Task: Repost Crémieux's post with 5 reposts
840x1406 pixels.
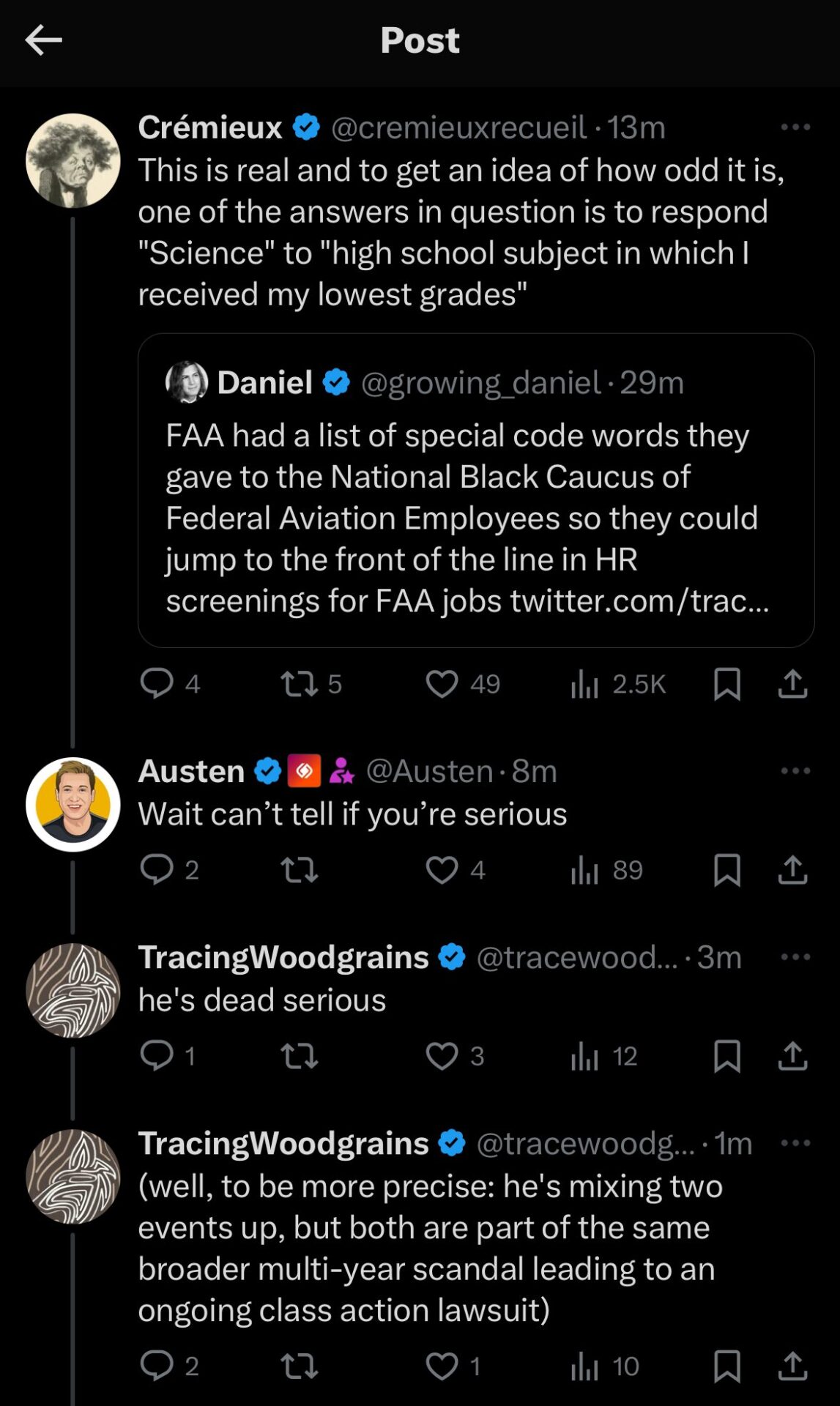Action: (300, 684)
